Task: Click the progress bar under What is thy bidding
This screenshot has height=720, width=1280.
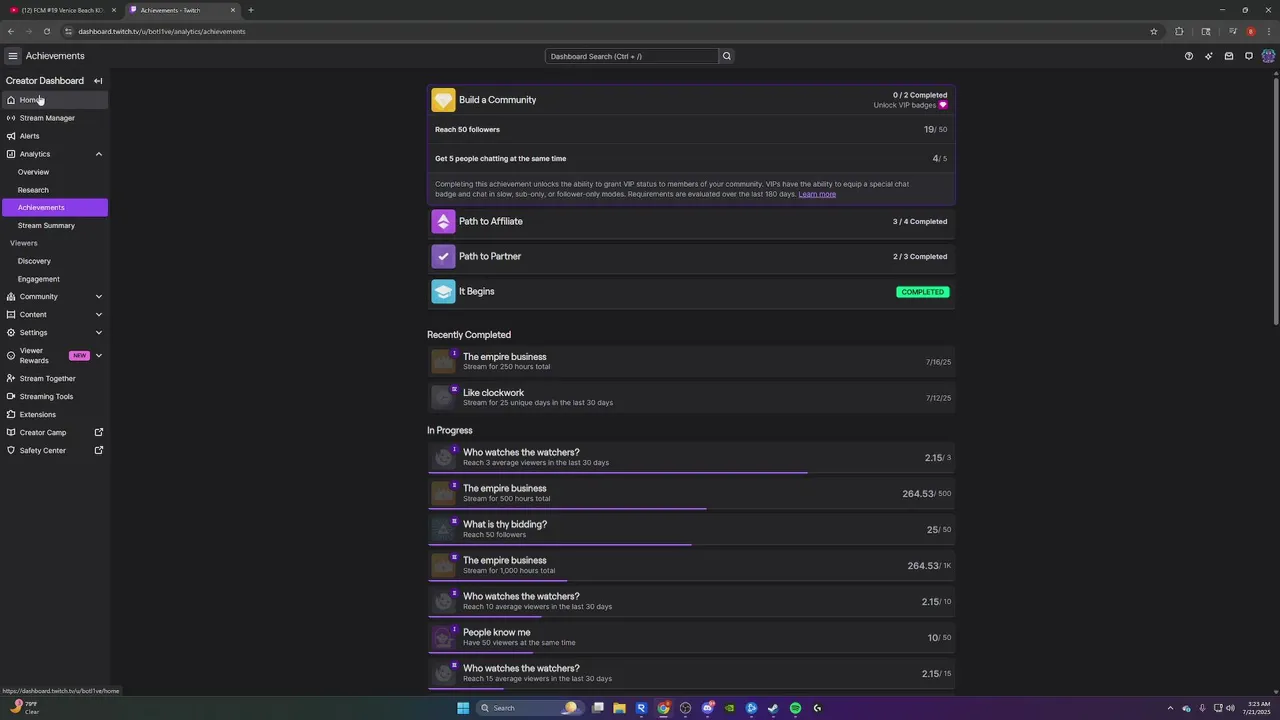Action: 691,545
